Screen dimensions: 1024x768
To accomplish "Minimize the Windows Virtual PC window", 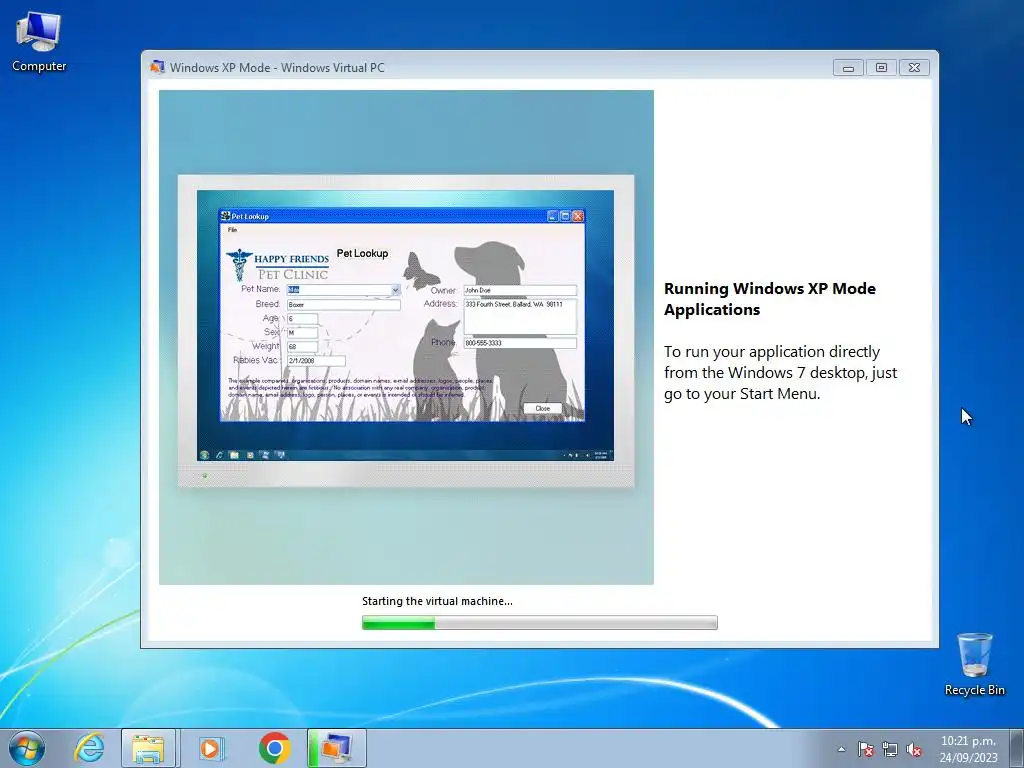I will 848,67.
